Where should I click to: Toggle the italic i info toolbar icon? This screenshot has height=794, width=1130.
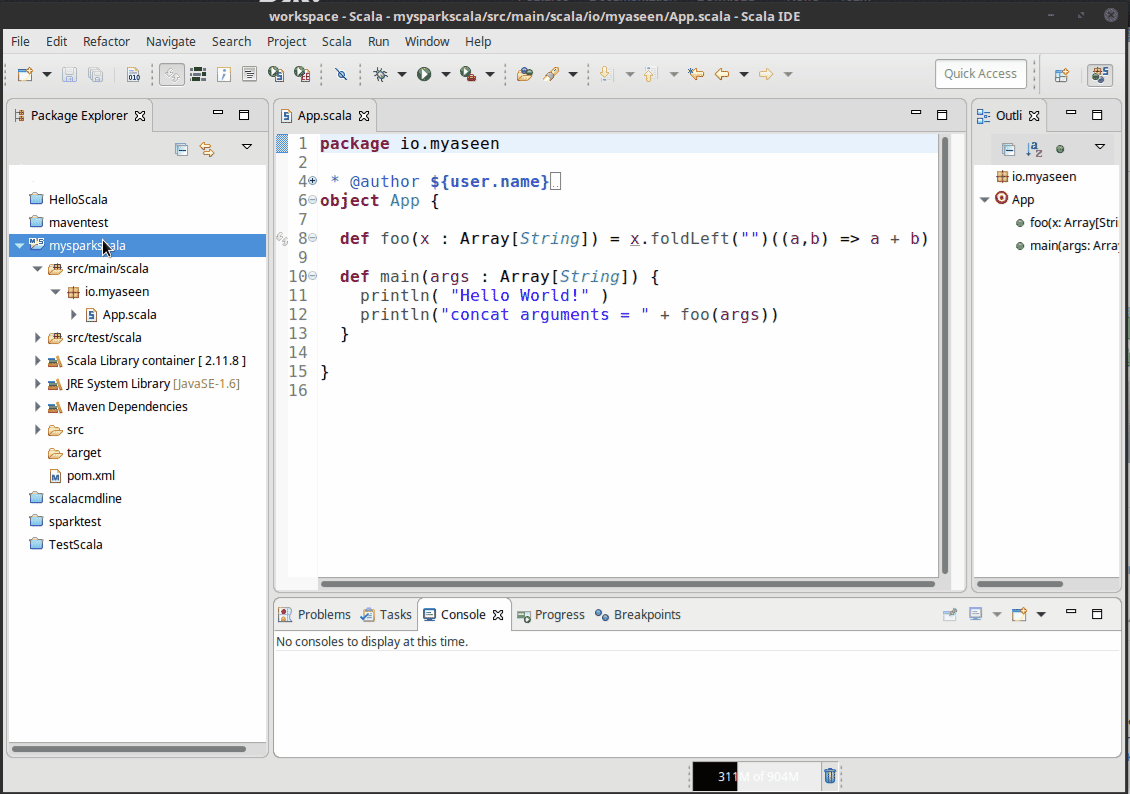tap(223, 74)
